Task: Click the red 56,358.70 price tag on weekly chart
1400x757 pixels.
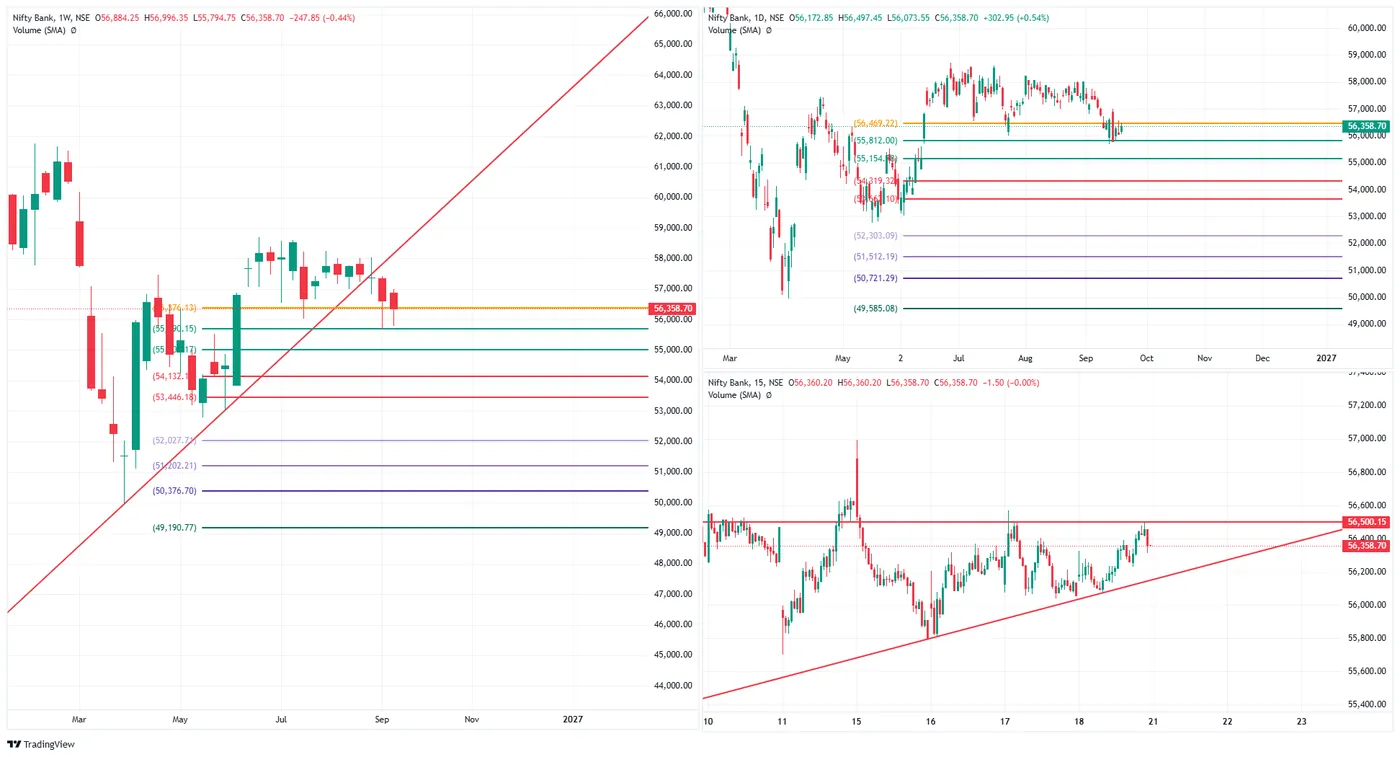Action: [671, 309]
